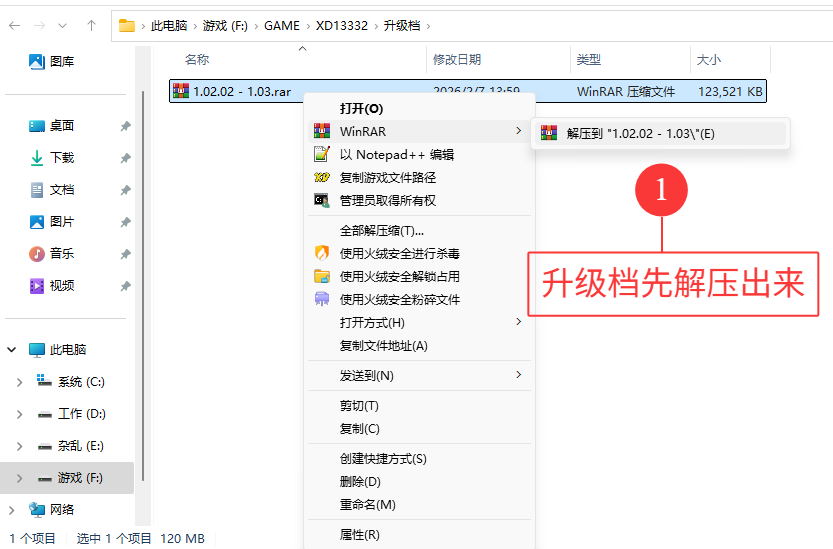Collapse the 此电脑 tree node
833x549 pixels.
tap(12, 350)
